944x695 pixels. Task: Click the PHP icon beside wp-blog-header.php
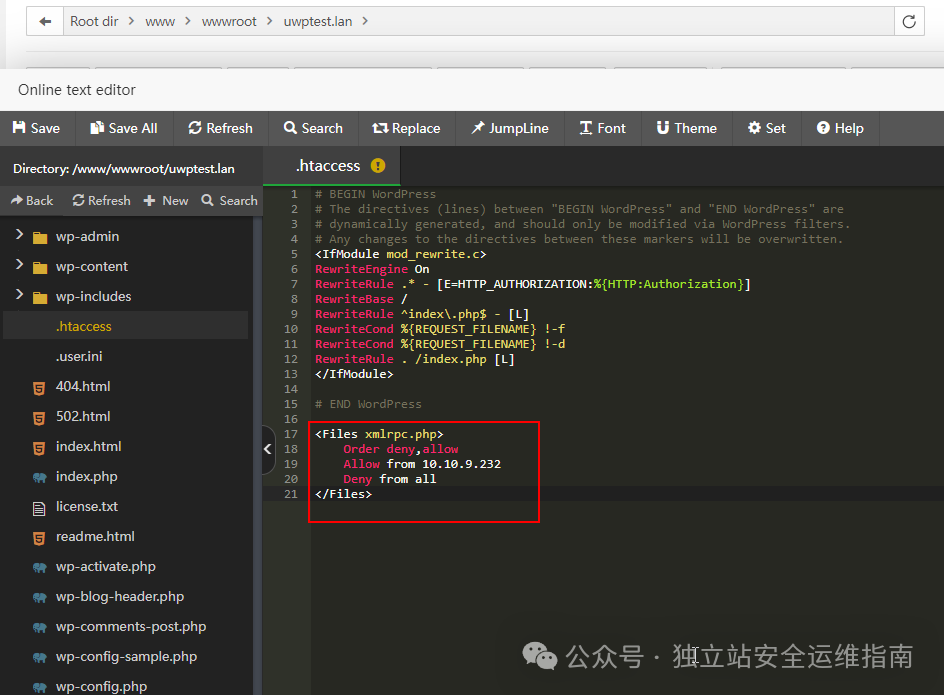40,598
